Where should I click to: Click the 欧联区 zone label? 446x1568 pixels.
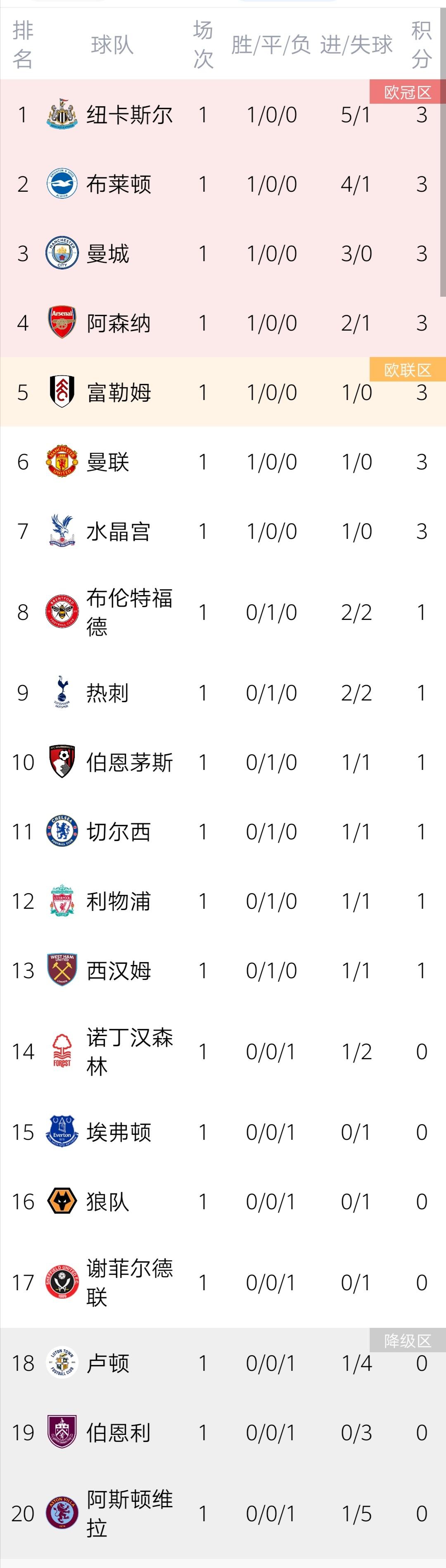[407, 370]
